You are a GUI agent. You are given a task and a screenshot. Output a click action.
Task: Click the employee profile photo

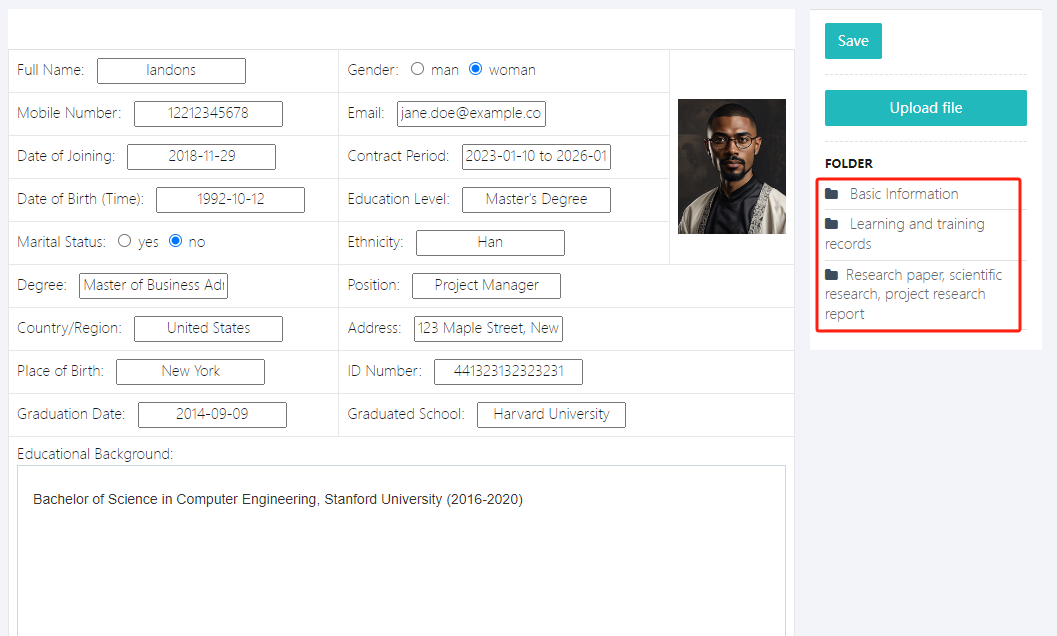[x=731, y=166]
